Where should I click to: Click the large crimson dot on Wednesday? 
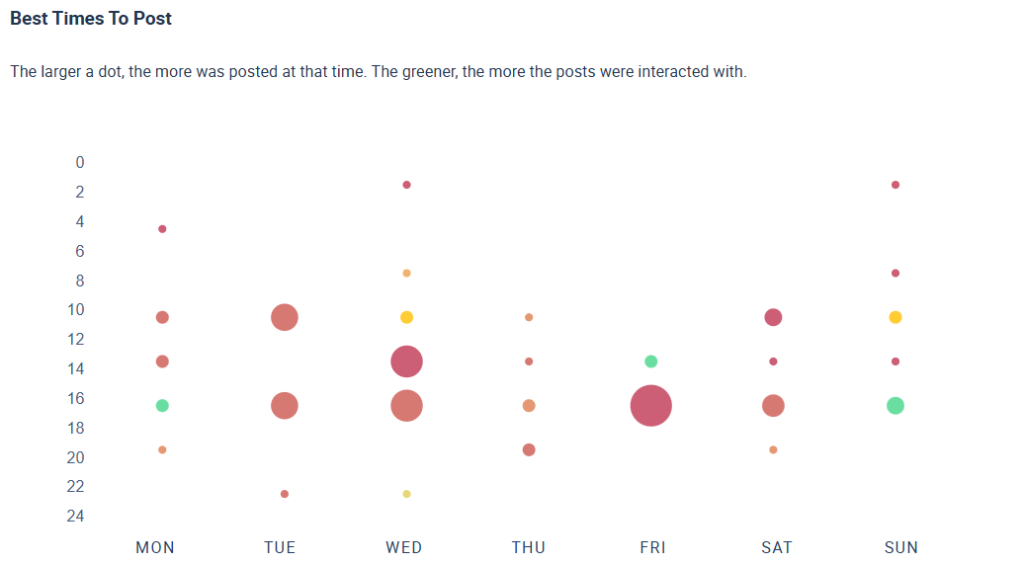(406, 361)
